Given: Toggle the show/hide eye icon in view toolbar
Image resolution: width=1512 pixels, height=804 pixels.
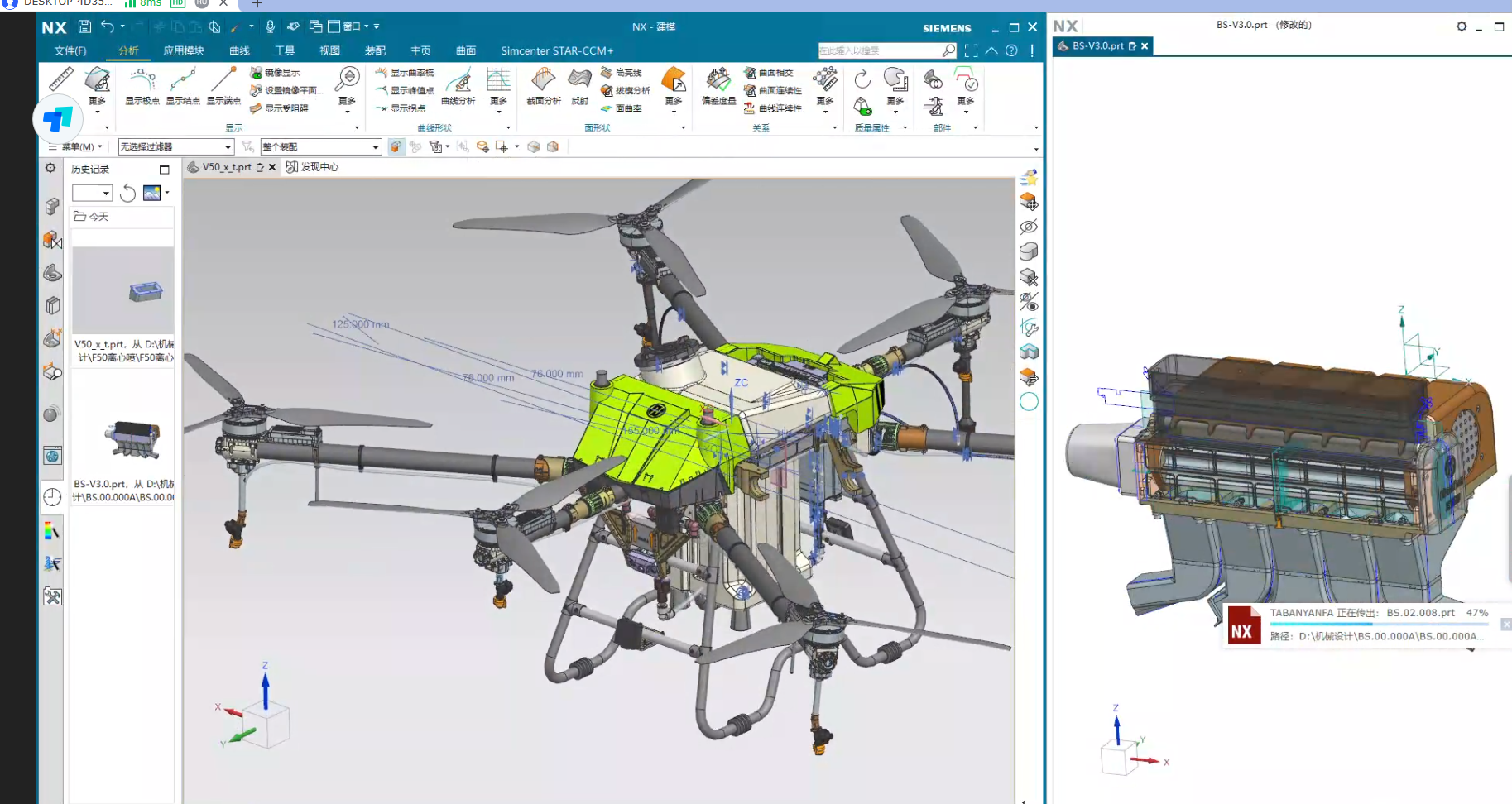Looking at the screenshot, I should pos(1029,227).
